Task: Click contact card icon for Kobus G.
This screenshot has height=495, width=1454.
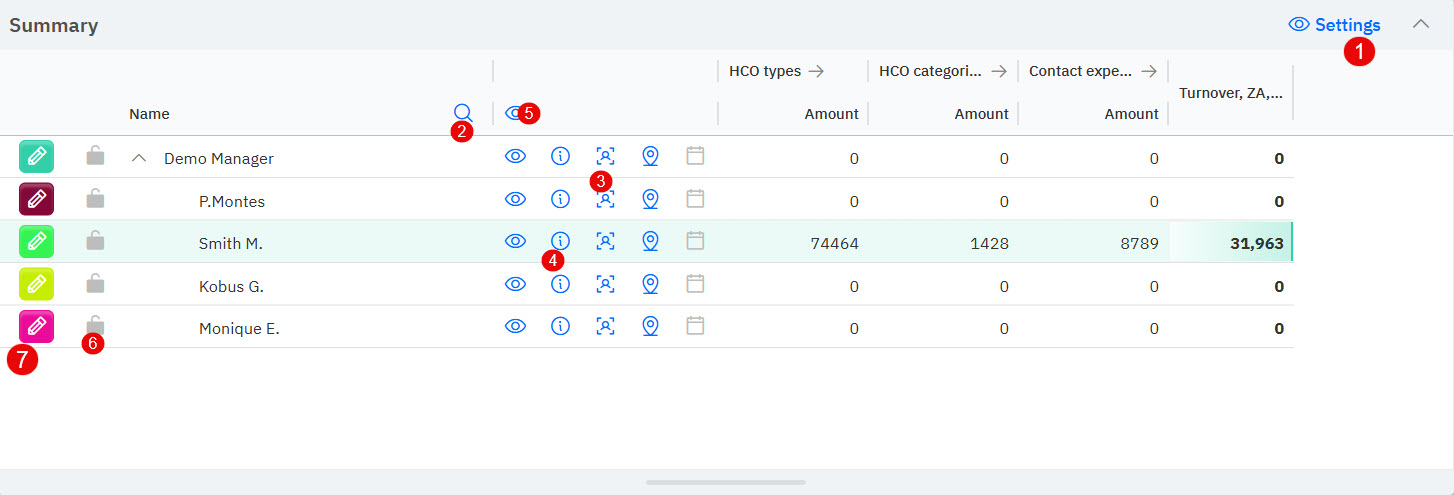Action: [605, 284]
